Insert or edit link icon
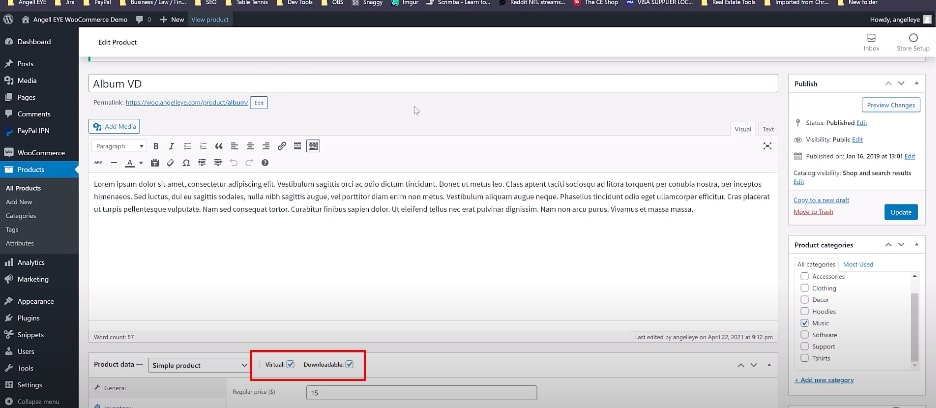 click(x=282, y=146)
